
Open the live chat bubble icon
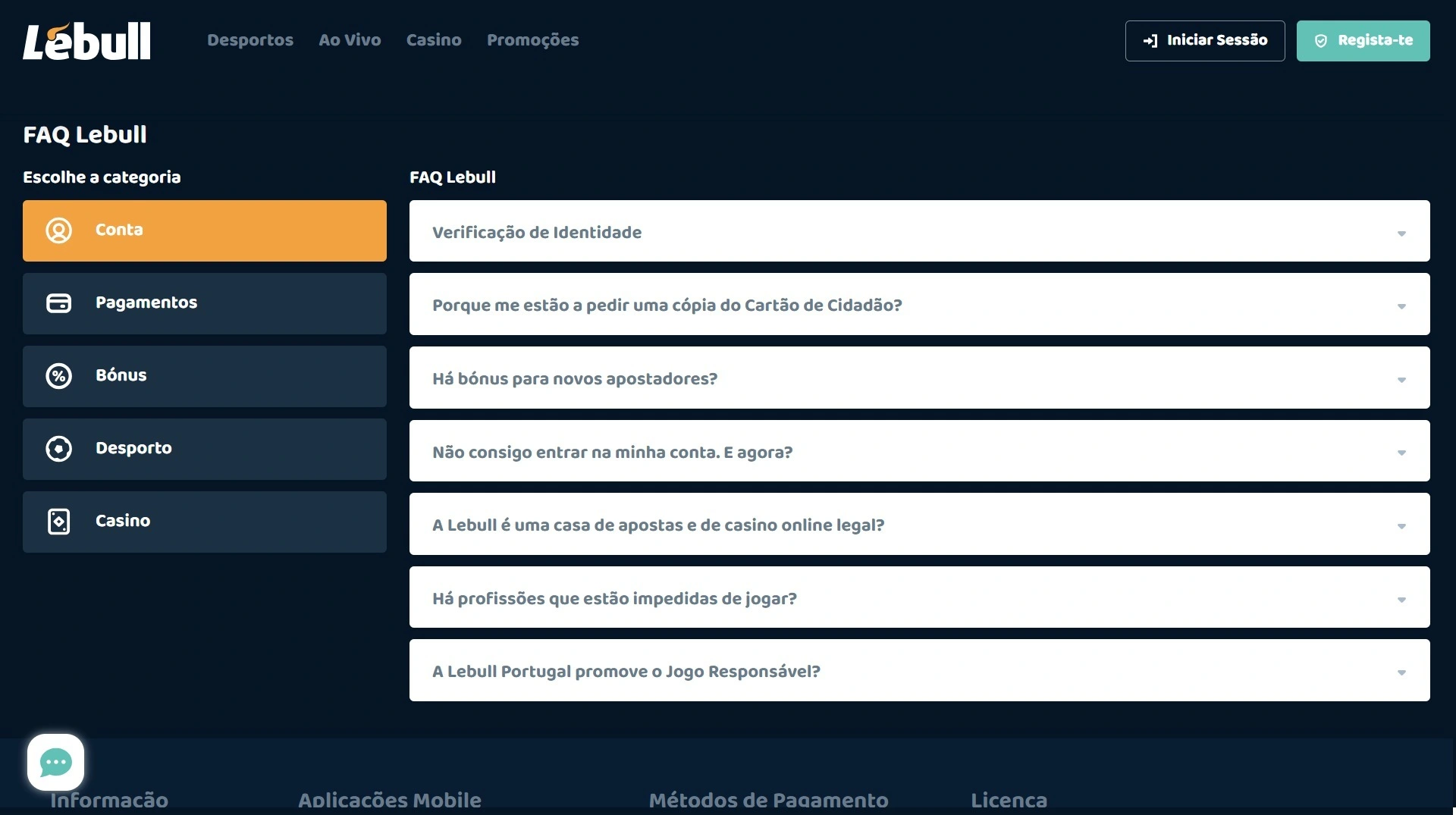[x=55, y=762]
